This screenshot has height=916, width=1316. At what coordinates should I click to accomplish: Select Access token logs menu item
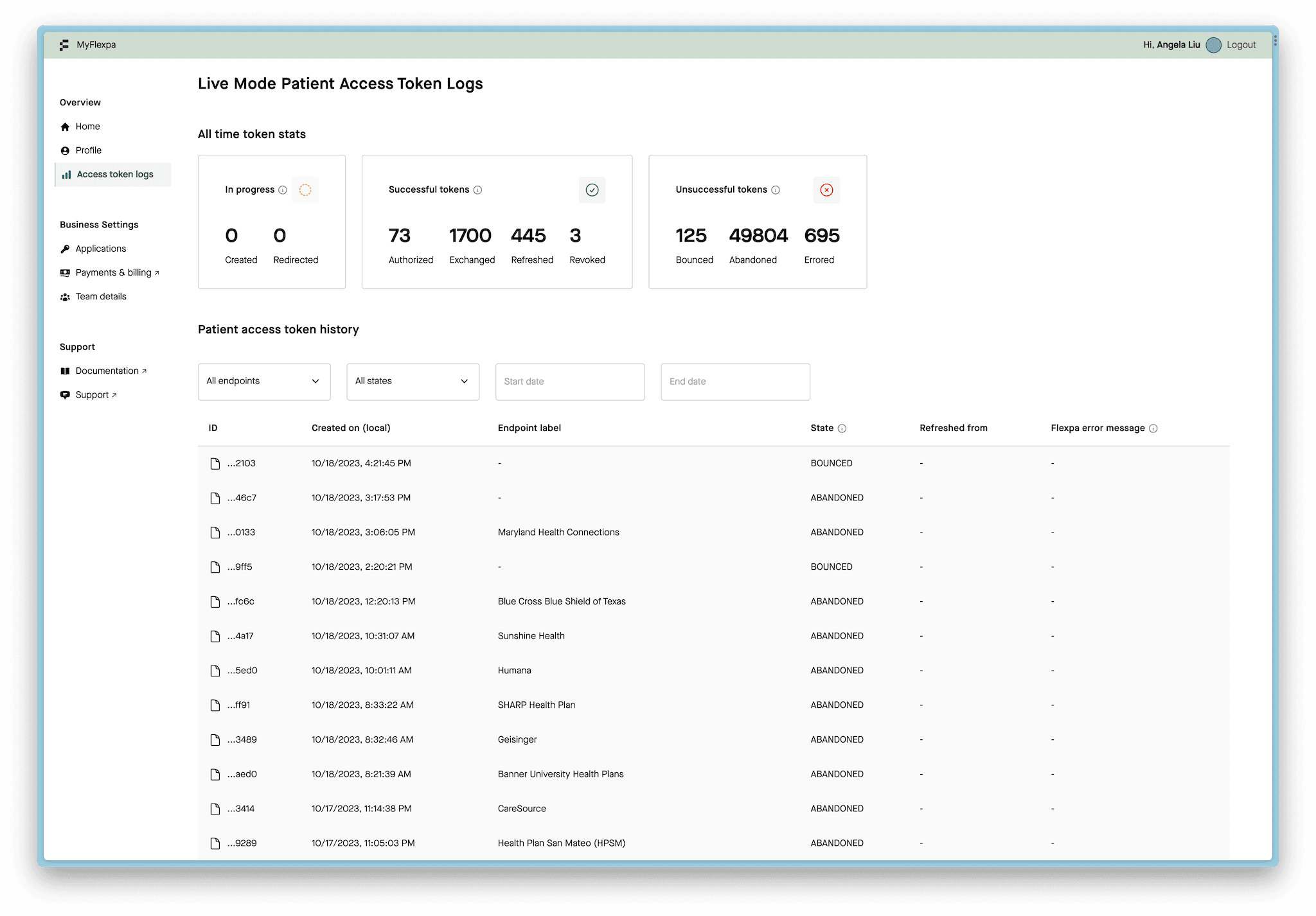pyautogui.click(x=113, y=175)
